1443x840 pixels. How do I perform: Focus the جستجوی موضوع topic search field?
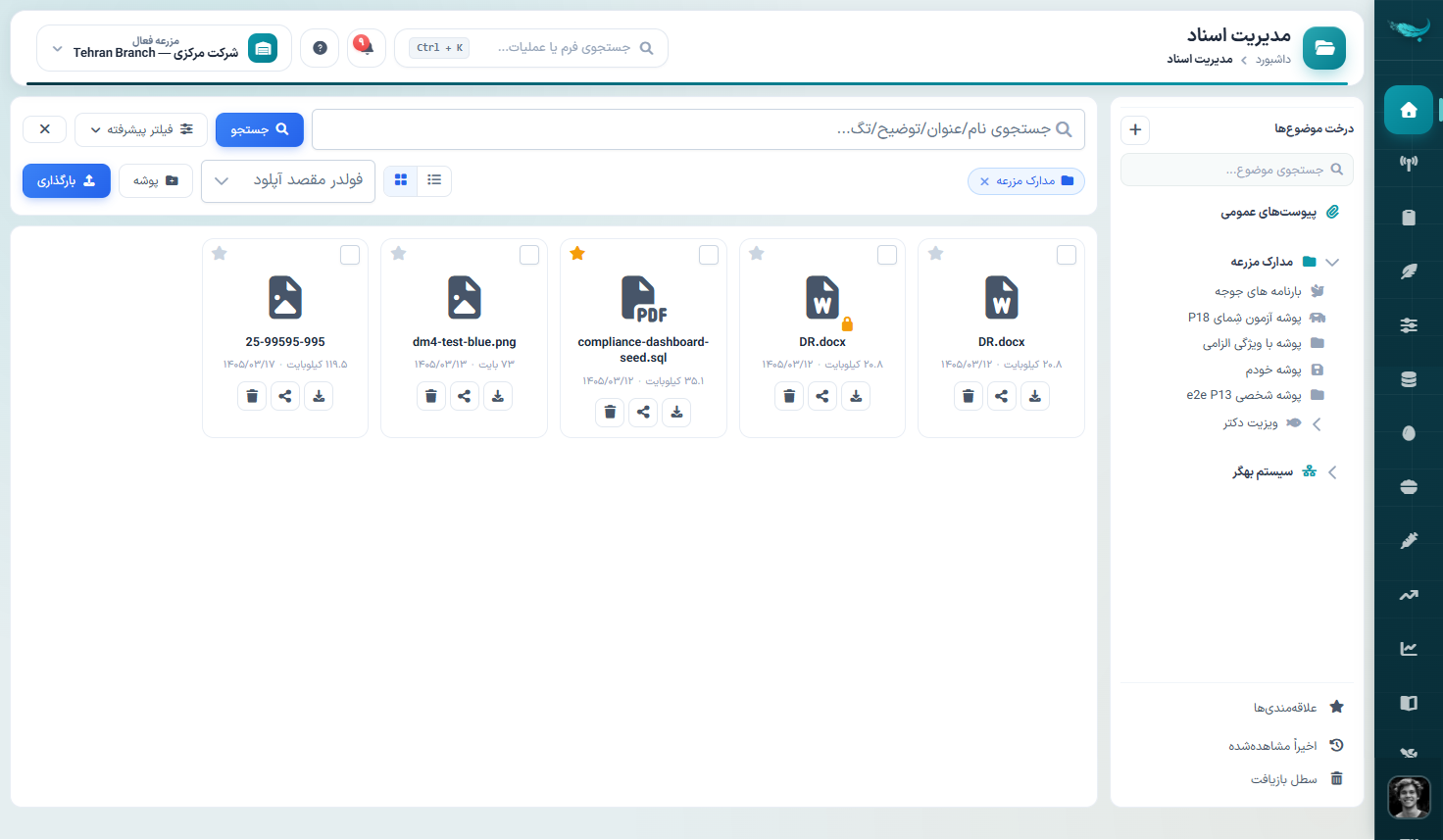coord(1237,170)
